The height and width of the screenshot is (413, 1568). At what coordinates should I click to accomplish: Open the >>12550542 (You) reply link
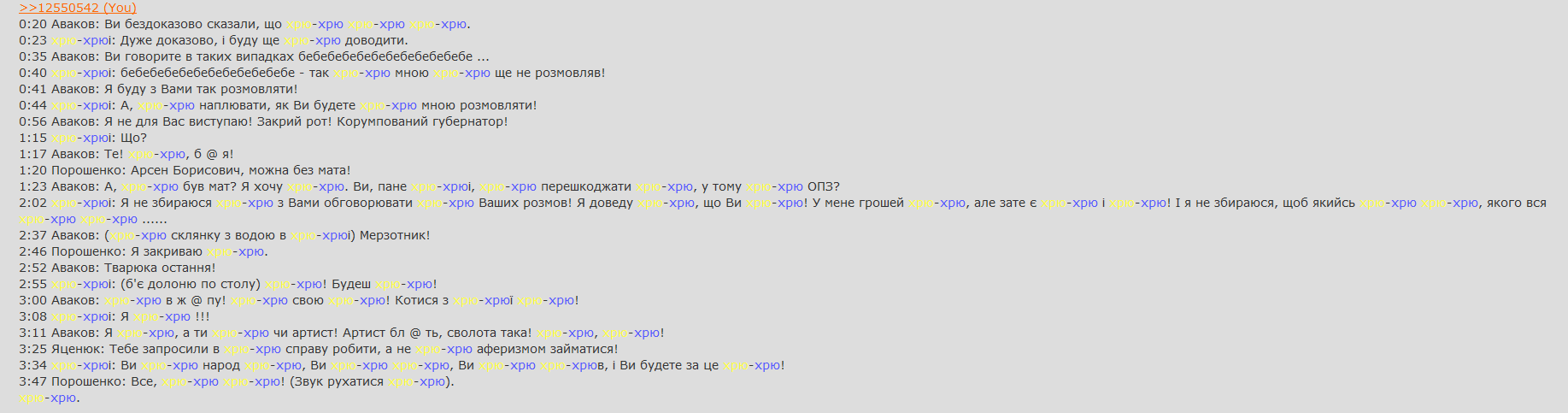click(78, 8)
